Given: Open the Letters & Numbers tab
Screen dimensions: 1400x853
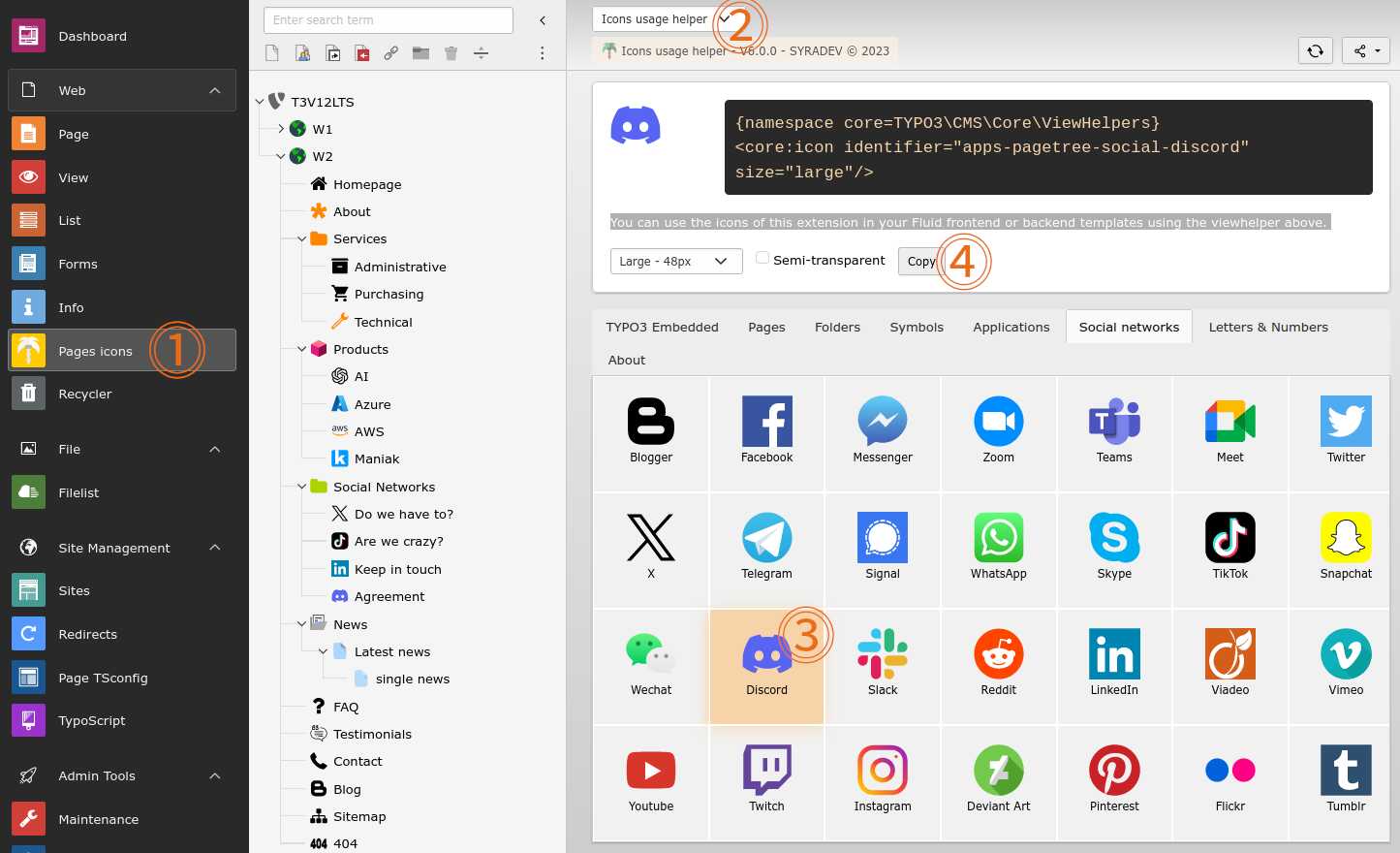Looking at the screenshot, I should (x=1268, y=328).
